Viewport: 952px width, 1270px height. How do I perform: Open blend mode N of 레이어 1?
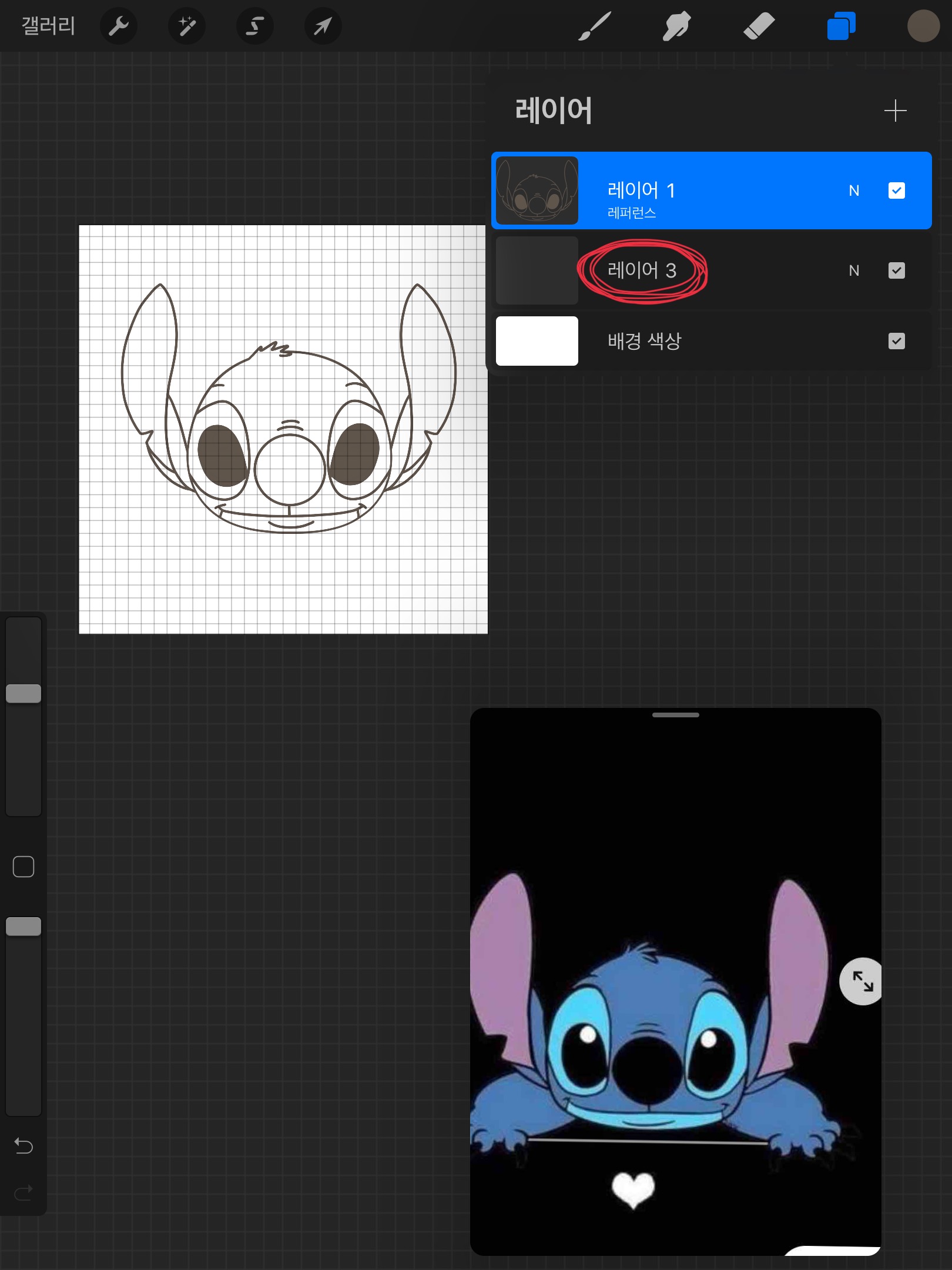pyautogui.click(x=854, y=190)
